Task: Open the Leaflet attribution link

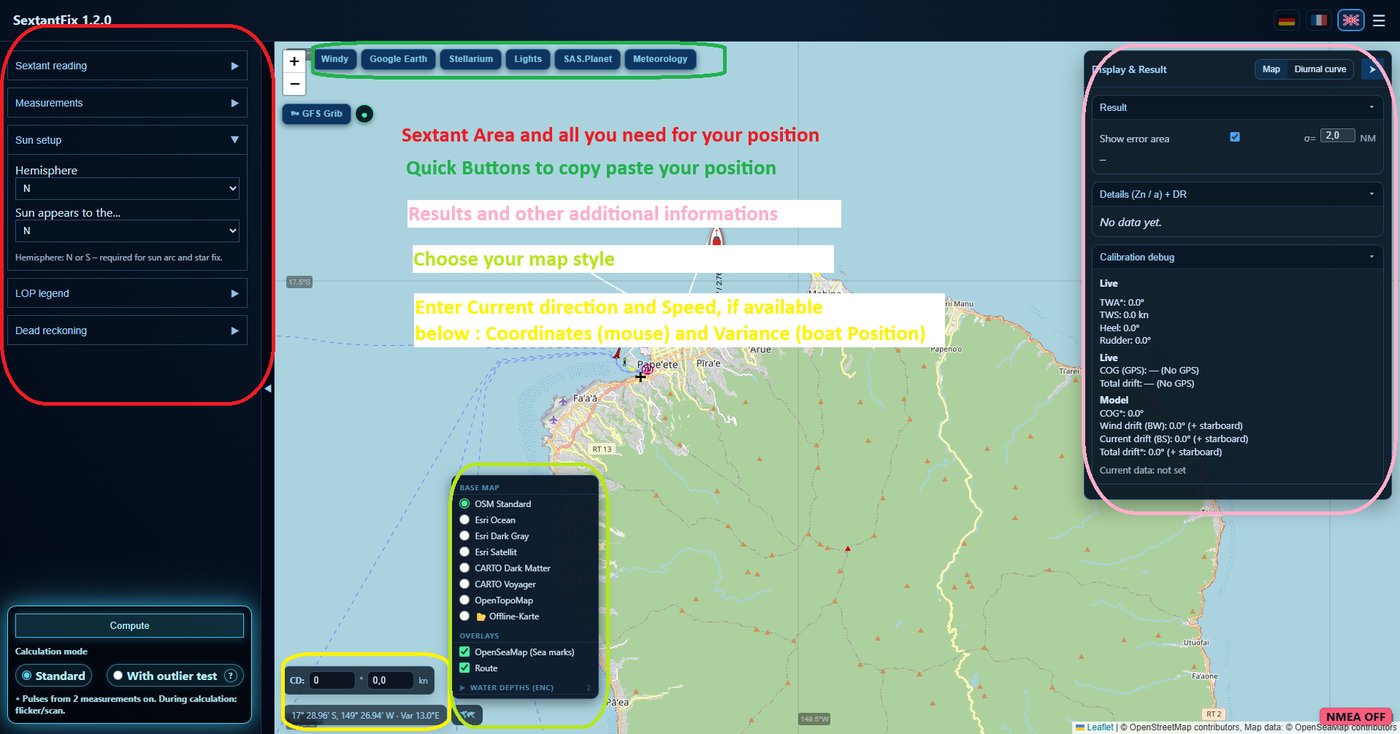Action: pyautogui.click(x=1100, y=727)
